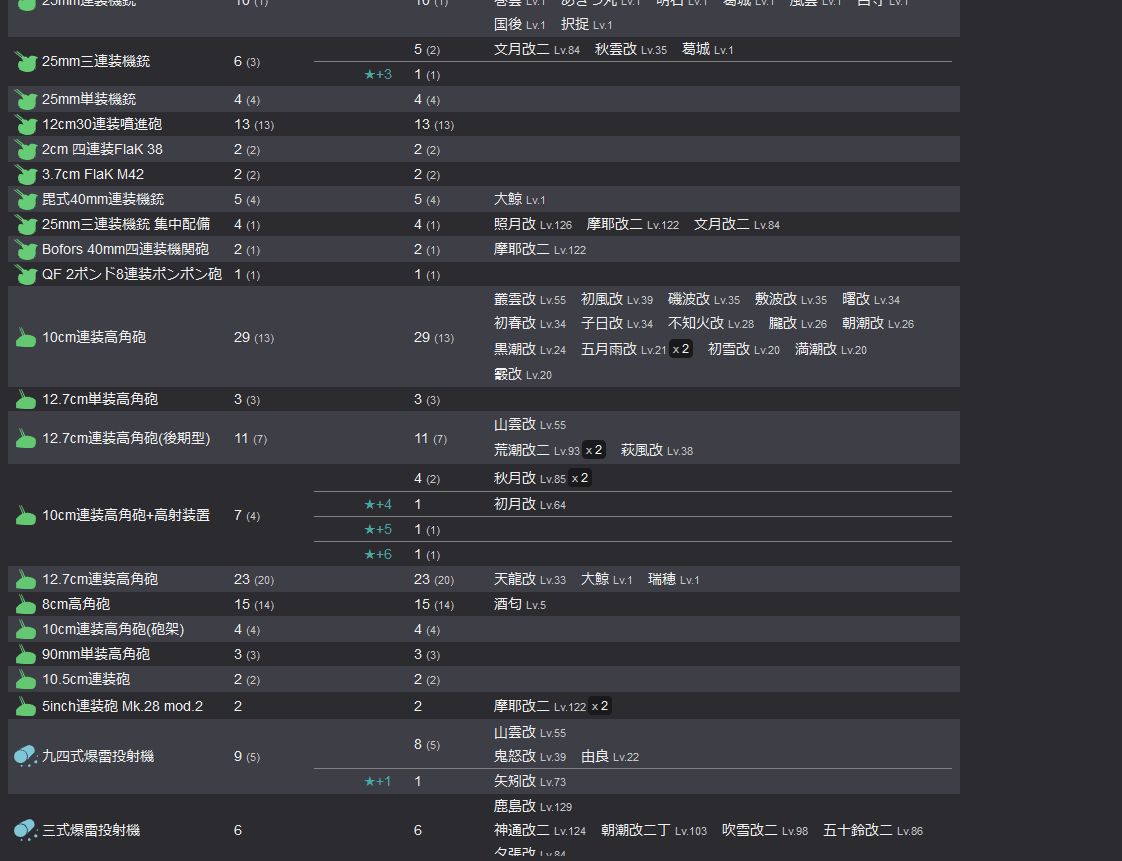The image size is (1122, 861).
Task: Click the 8cm高角砲 icon
Action: [x=26, y=604]
